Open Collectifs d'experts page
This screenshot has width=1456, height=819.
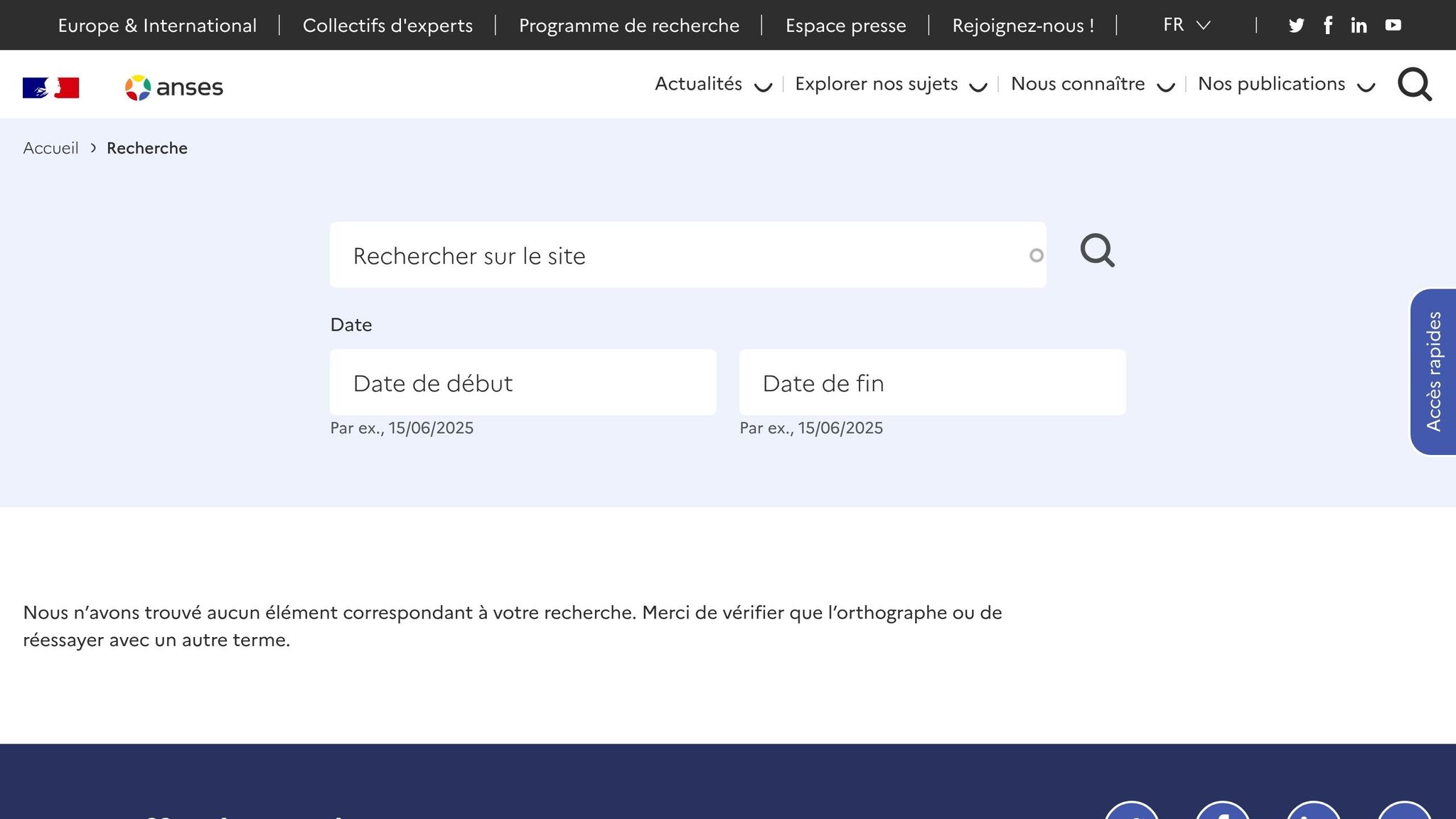point(387,26)
